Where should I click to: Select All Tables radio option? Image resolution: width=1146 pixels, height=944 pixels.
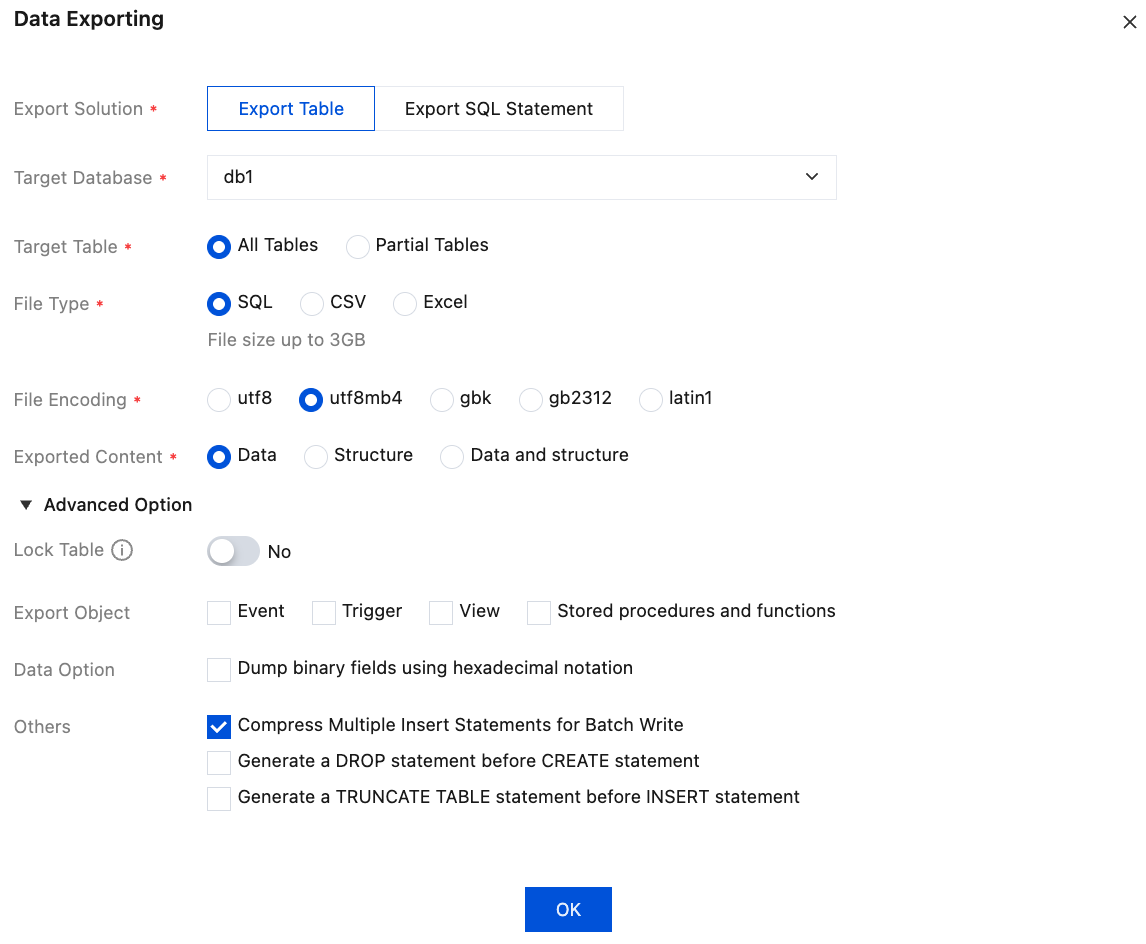pyautogui.click(x=219, y=247)
